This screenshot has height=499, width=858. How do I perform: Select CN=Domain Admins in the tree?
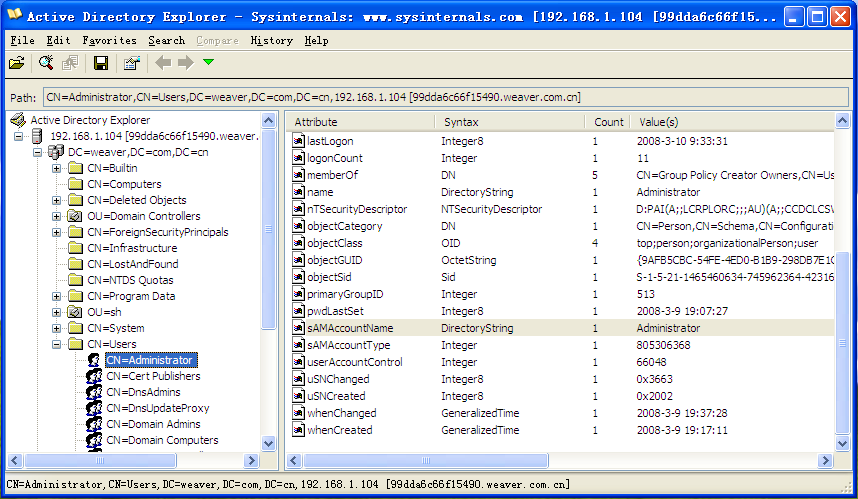click(x=153, y=424)
